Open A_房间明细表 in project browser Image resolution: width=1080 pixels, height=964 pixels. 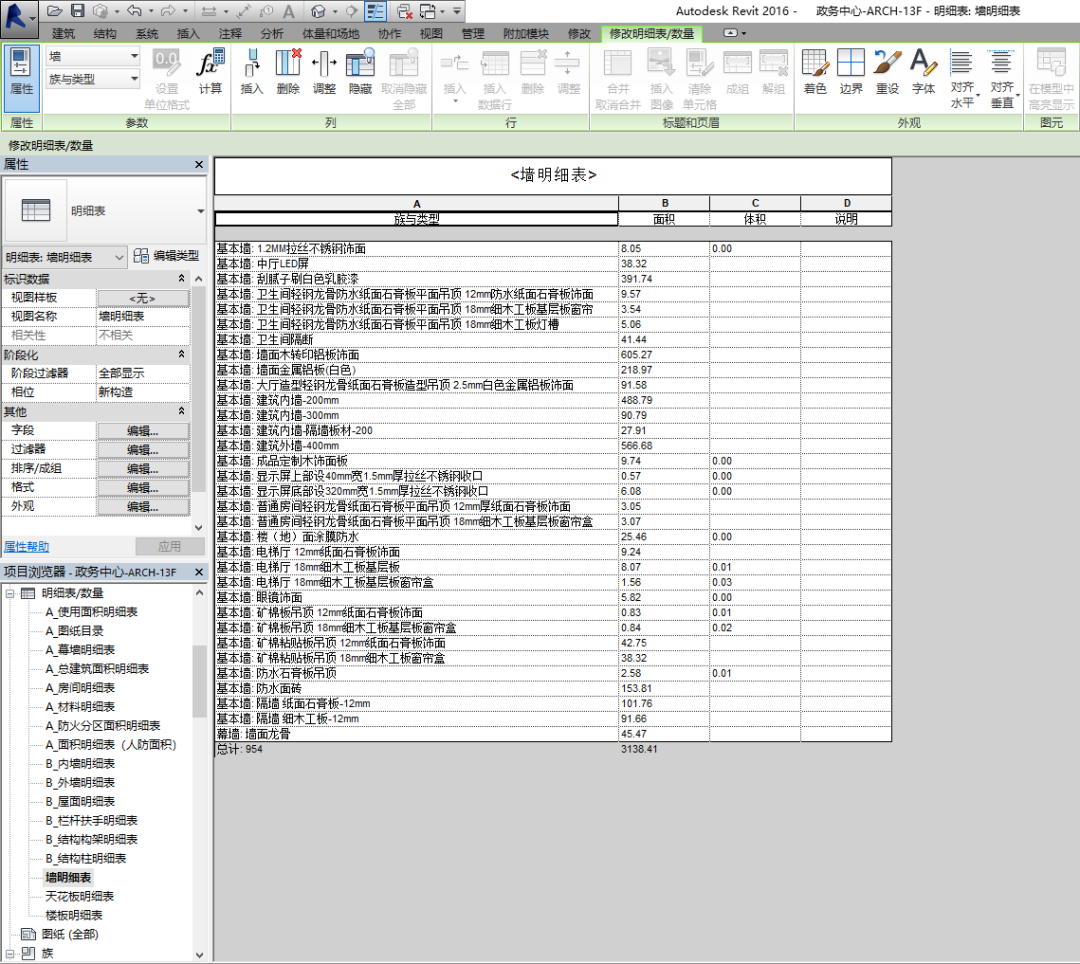80,688
